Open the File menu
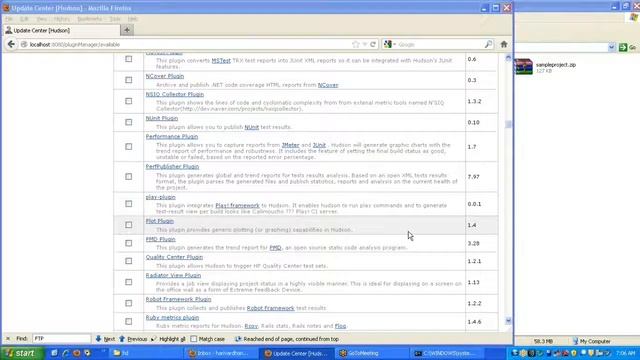640x360 pixels. click(9, 19)
